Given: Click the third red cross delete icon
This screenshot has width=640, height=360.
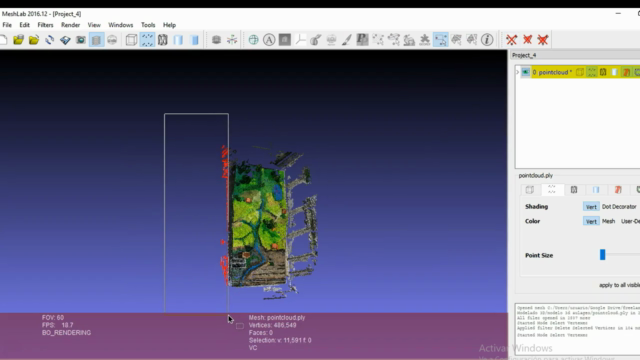Looking at the screenshot, I should [543, 40].
